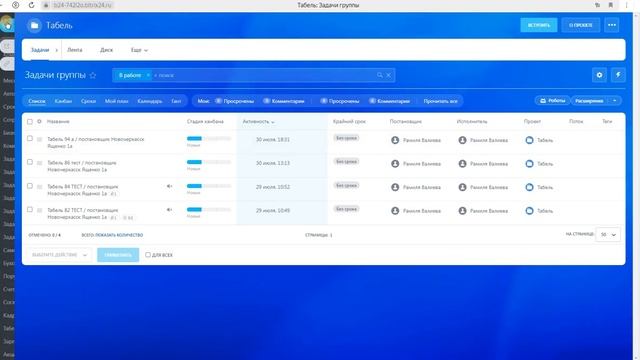
Task: Check the box for Табель 94 task
Action: [29, 138]
